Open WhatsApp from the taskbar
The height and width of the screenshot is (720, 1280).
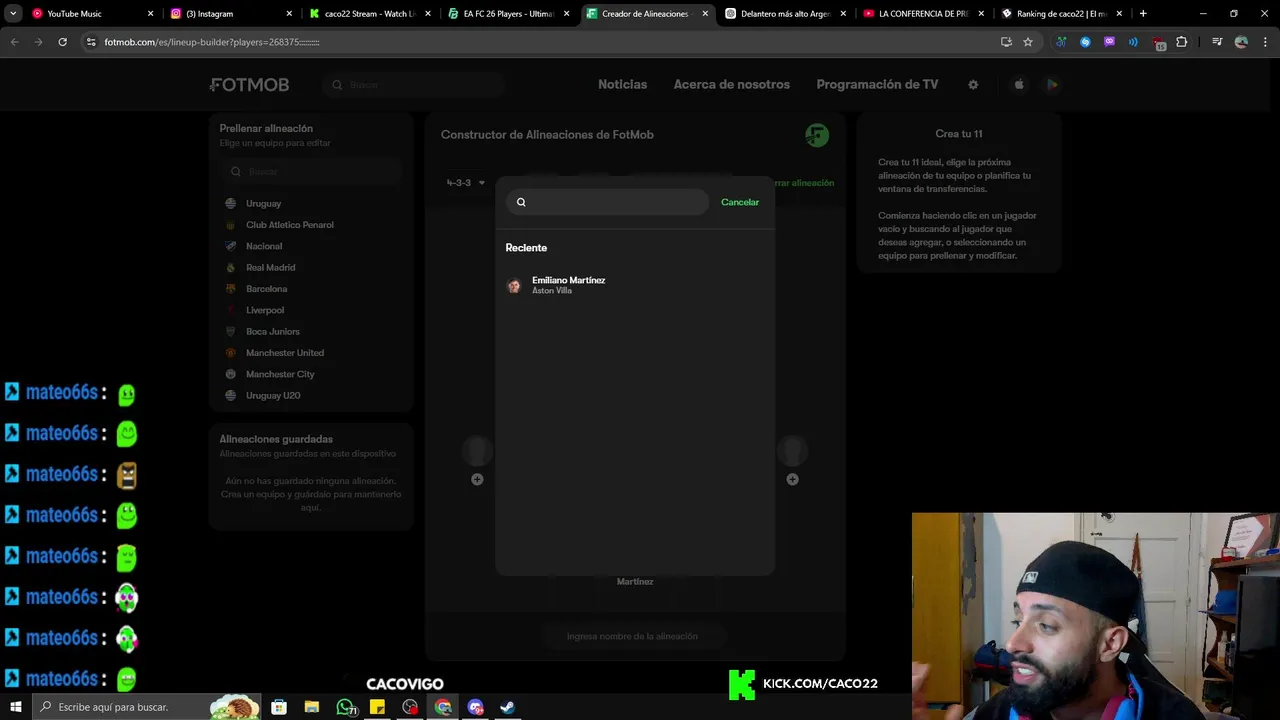346,707
